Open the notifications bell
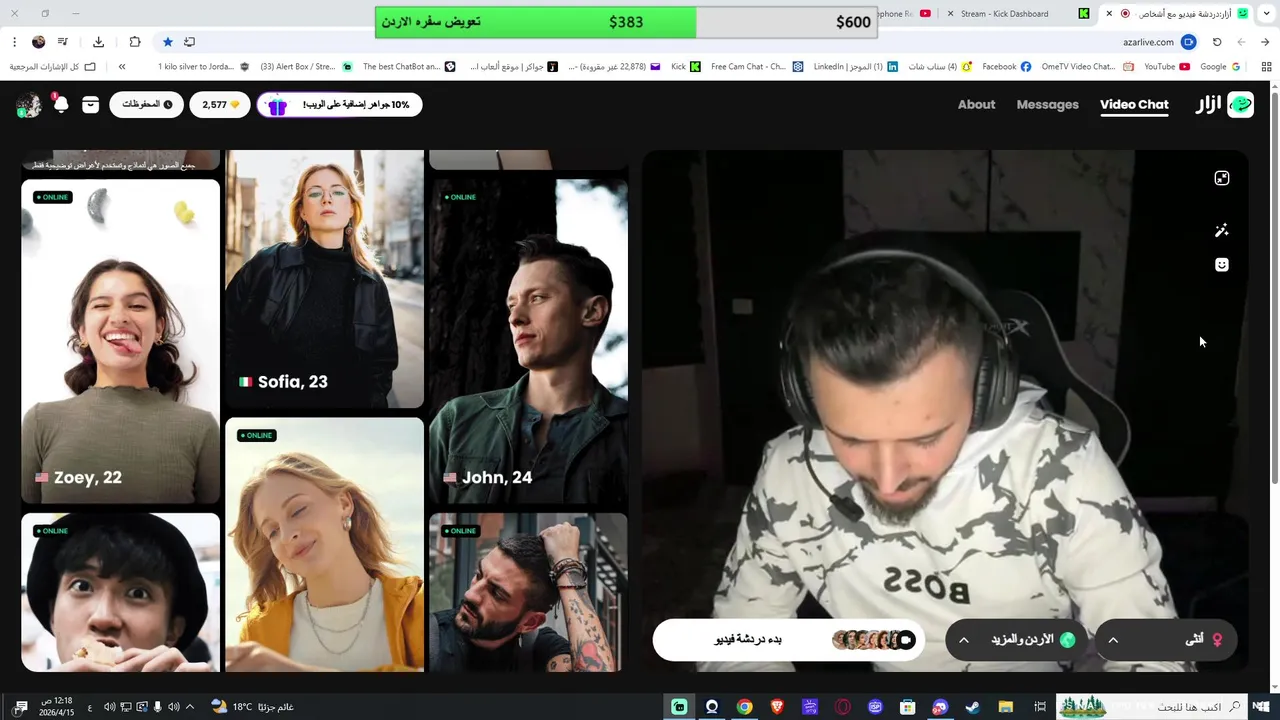The width and height of the screenshot is (1280, 720). point(61,104)
